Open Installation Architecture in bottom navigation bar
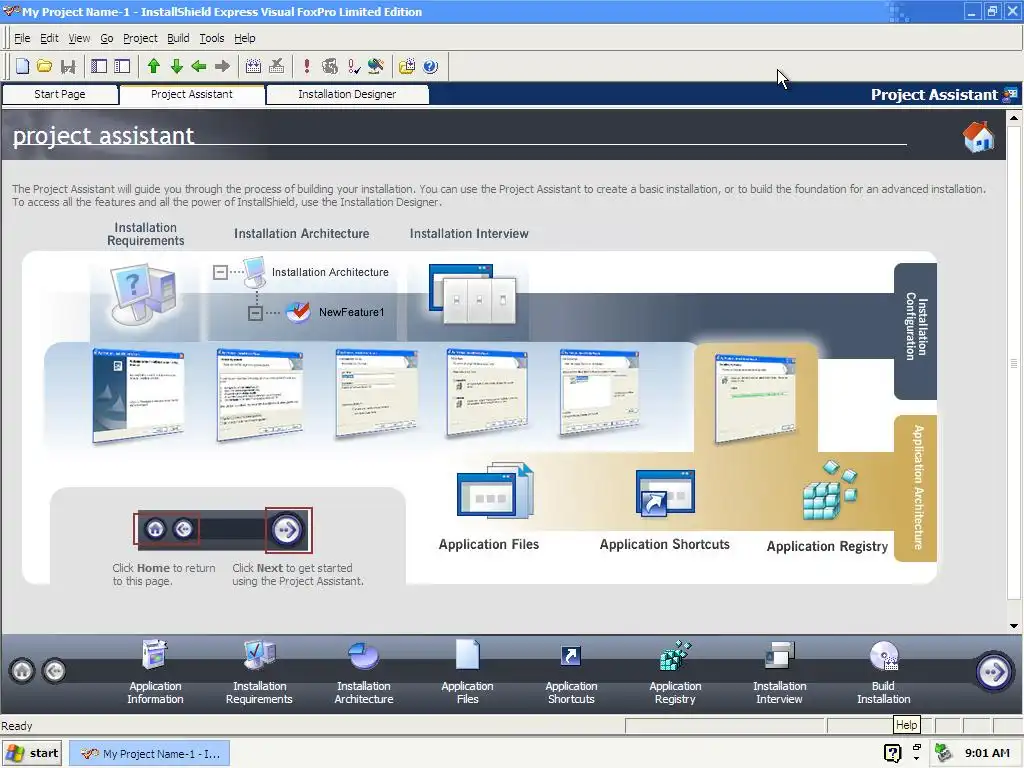The width and height of the screenshot is (1024, 768). pos(364,673)
